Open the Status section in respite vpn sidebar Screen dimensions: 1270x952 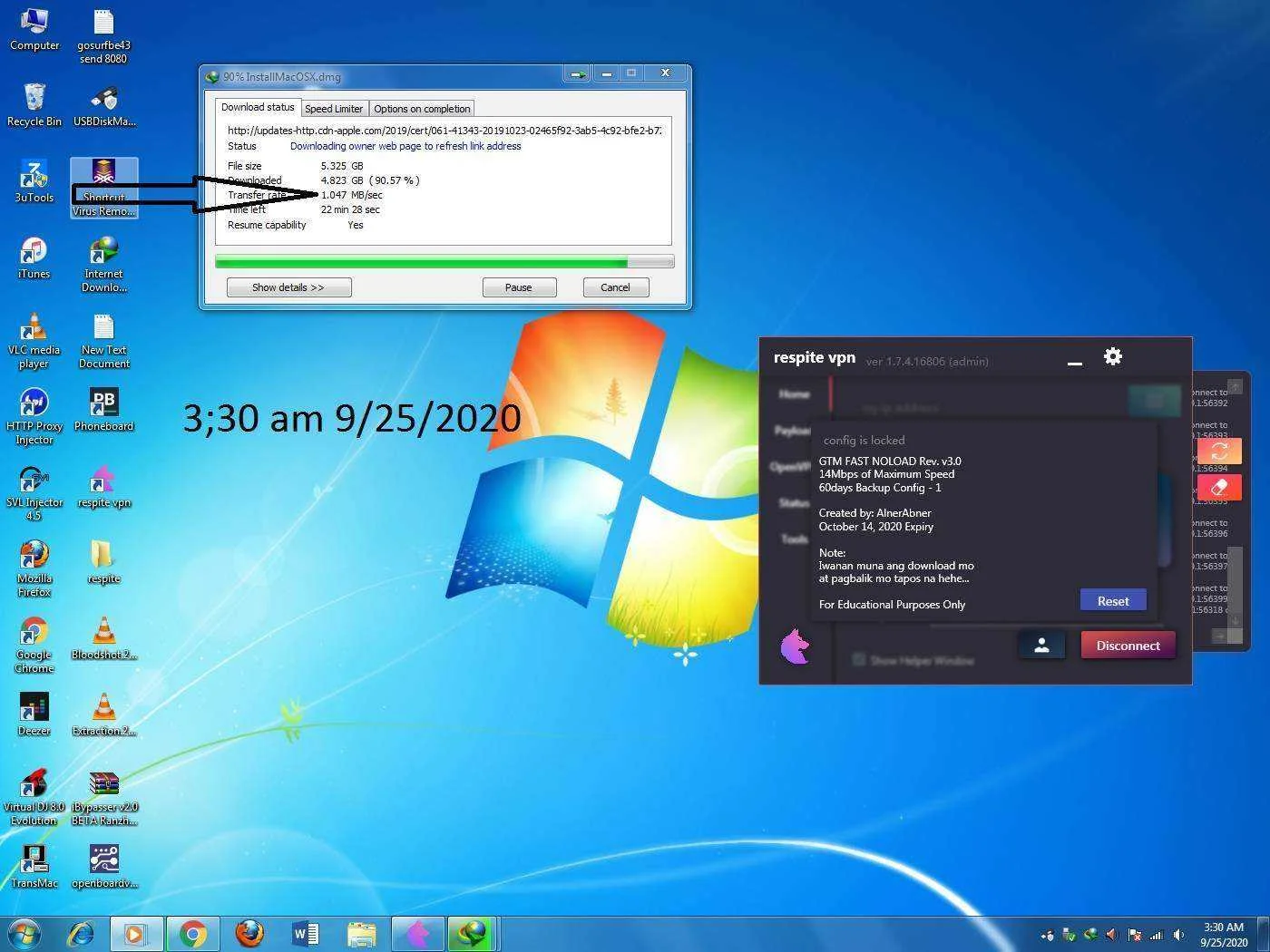(794, 502)
